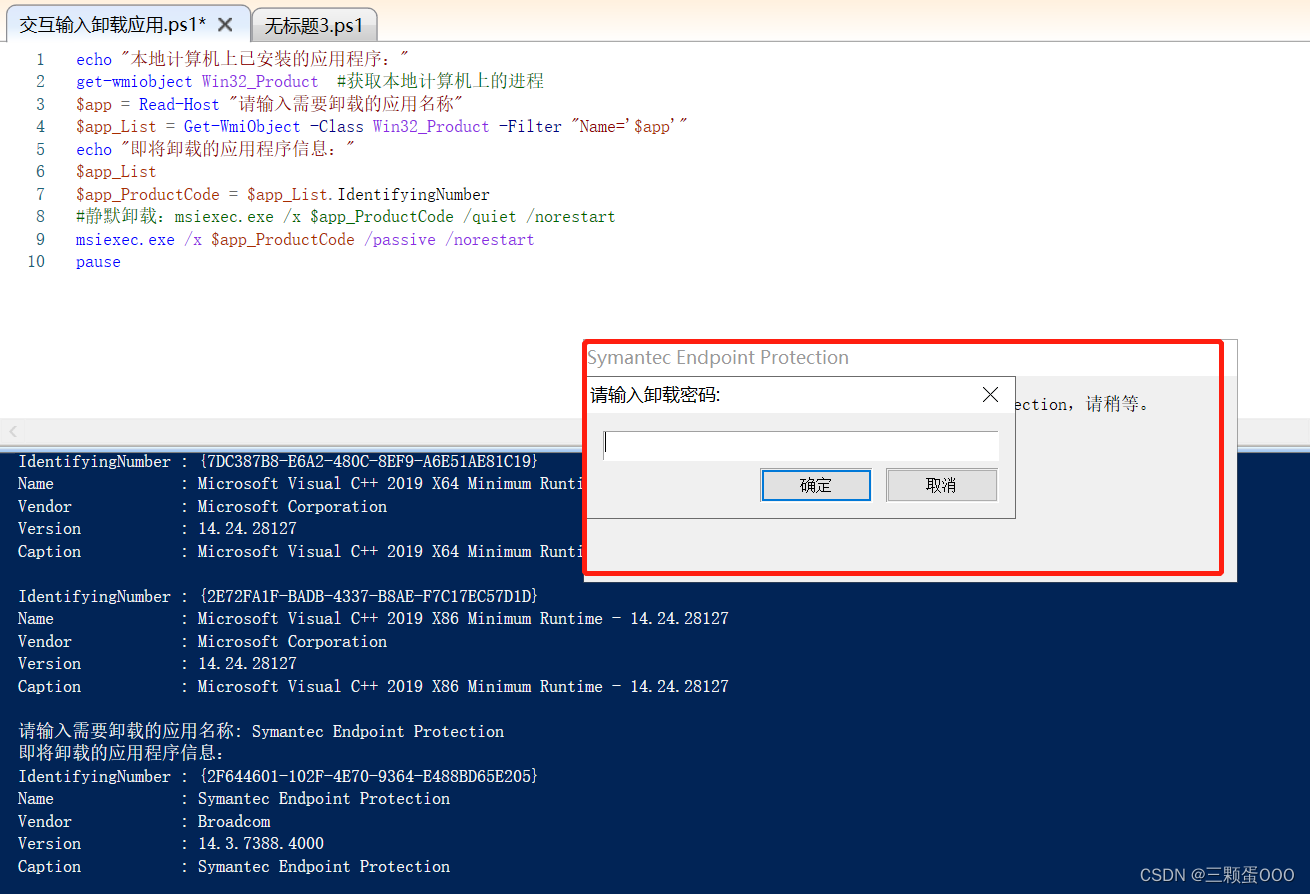
Task: Click Caption Symantec Endpoint Protection console line
Action: coord(234,866)
